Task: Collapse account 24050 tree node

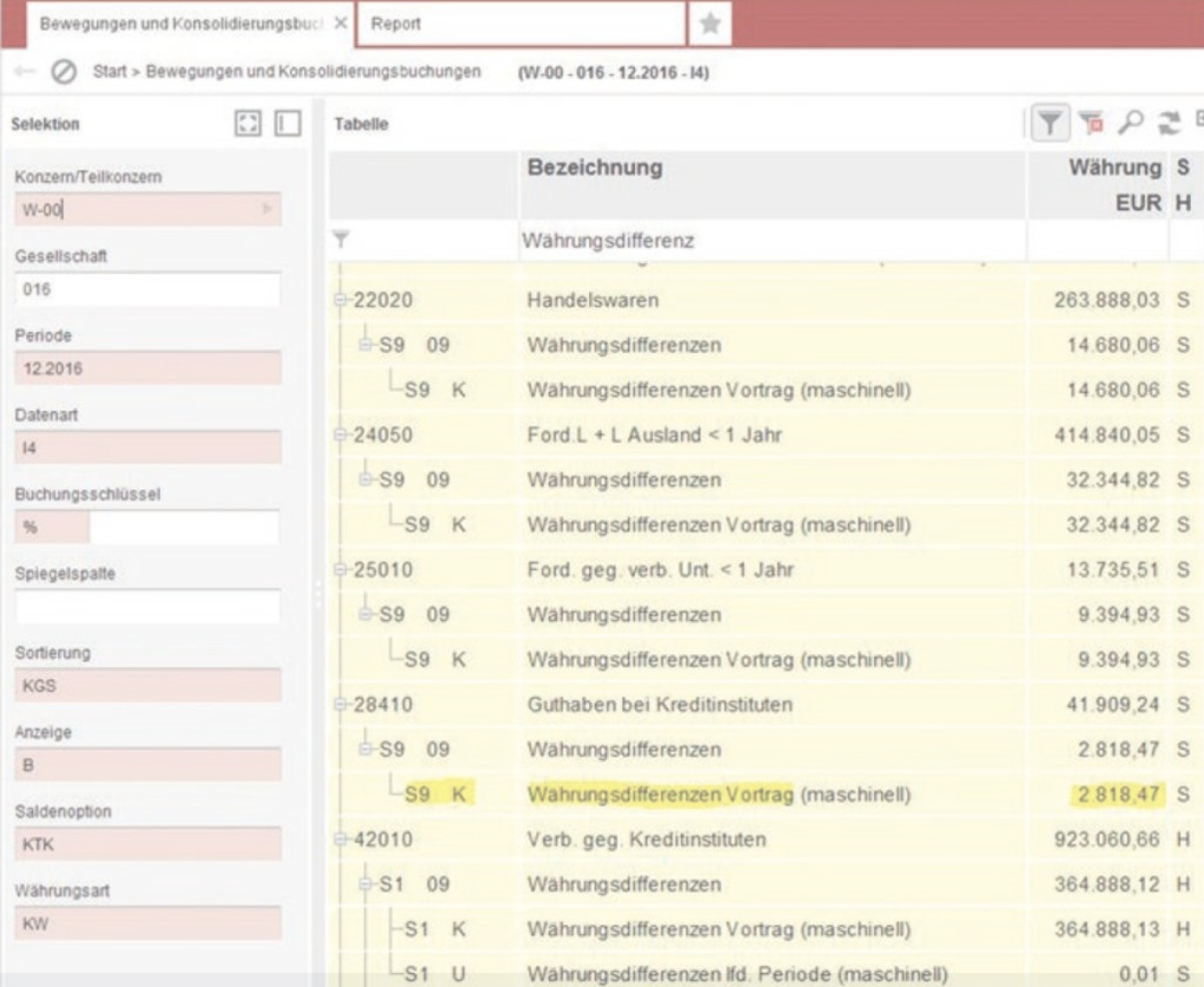Action: 342,435
